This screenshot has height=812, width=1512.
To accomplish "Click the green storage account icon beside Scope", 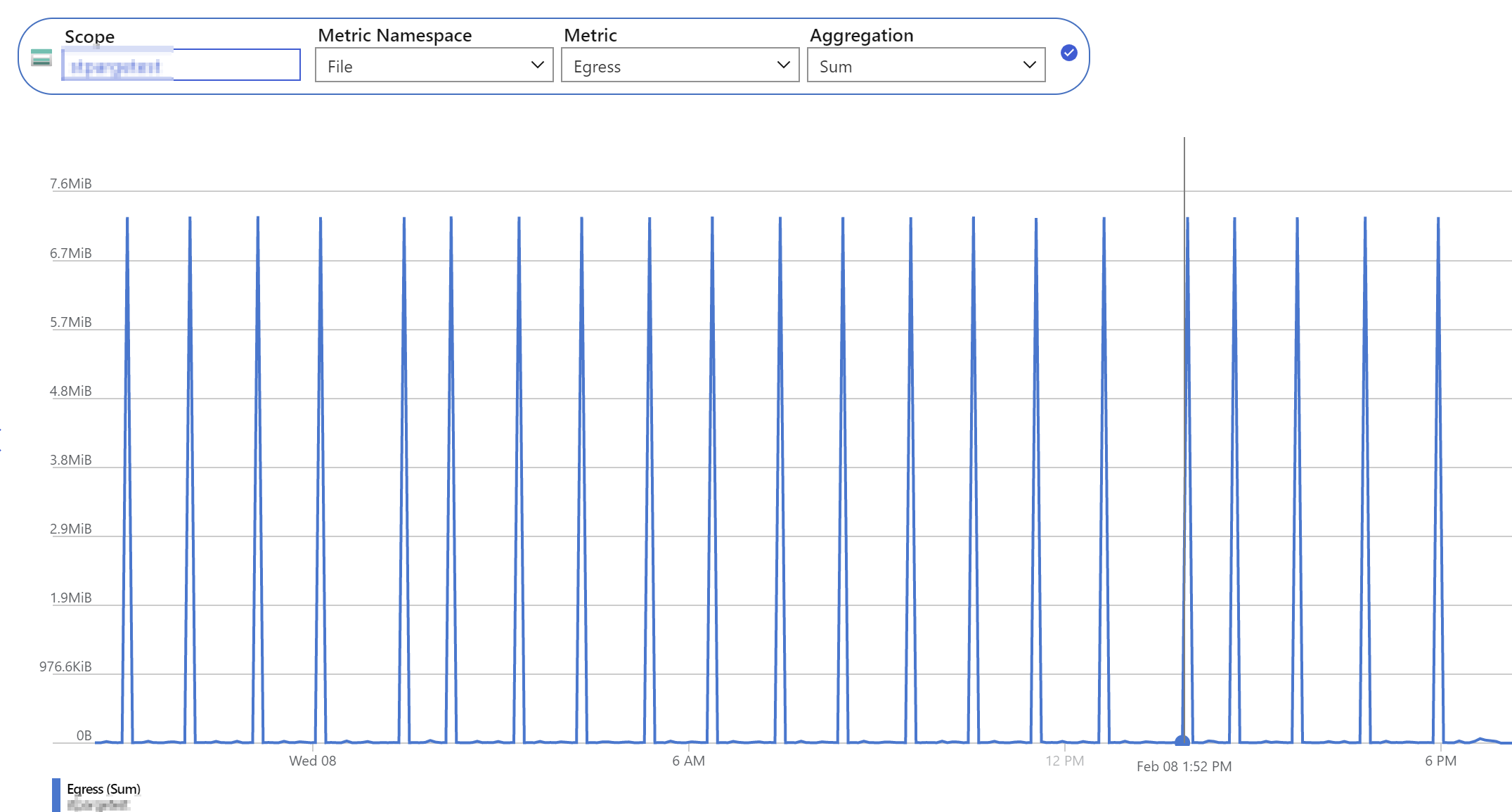I will pyautogui.click(x=41, y=58).
